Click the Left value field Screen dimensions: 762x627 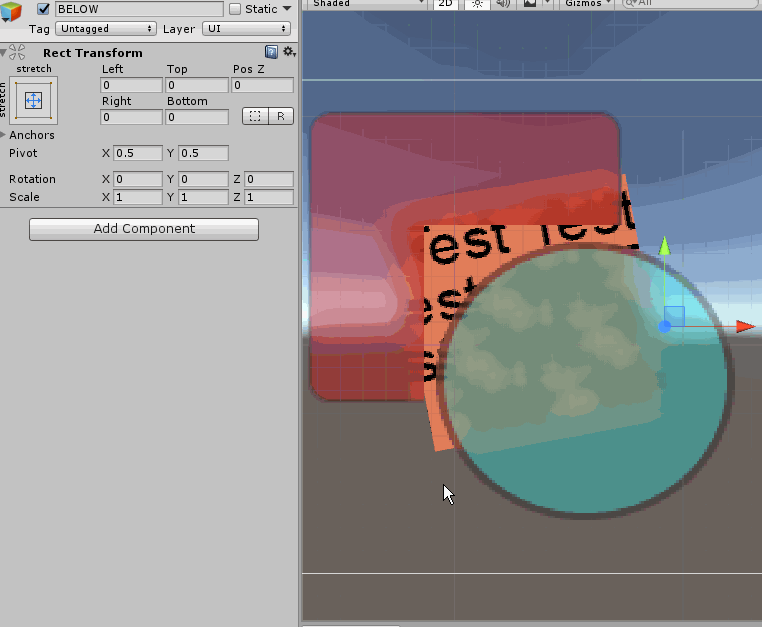click(x=131, y=85)
